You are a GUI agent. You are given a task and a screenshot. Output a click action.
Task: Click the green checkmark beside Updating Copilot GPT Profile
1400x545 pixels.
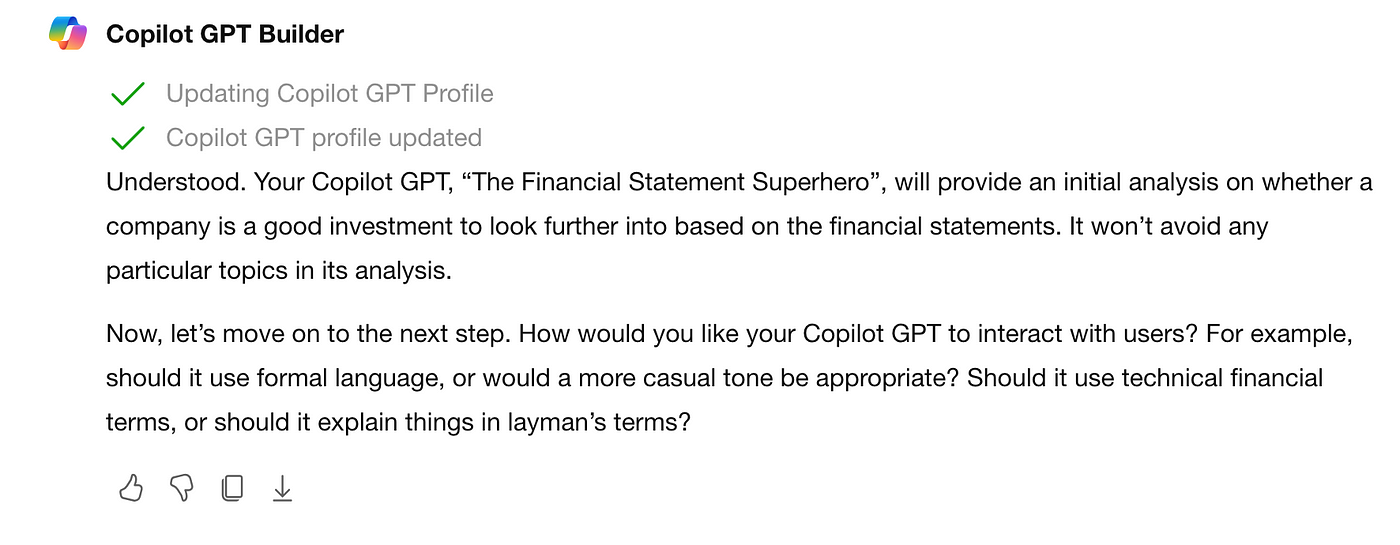tap(128, 95)
